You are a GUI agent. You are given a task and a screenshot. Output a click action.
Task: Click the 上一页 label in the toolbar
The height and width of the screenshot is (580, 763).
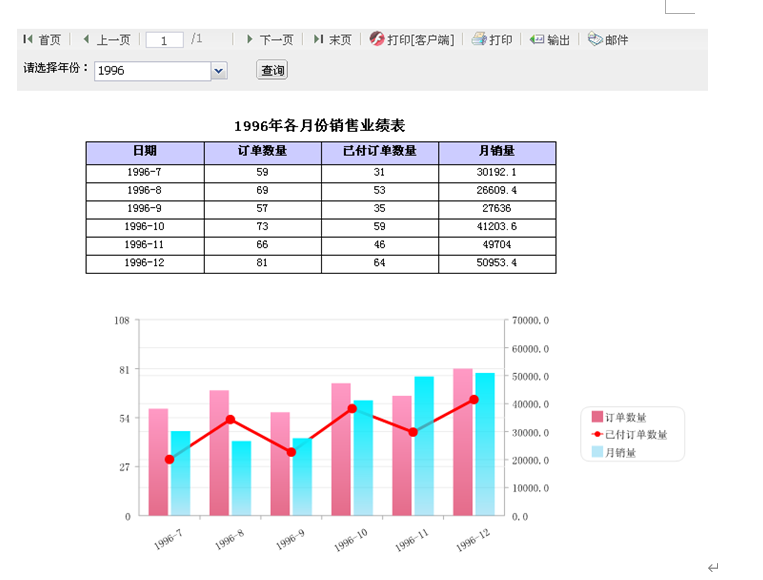[x=113, y=40]
